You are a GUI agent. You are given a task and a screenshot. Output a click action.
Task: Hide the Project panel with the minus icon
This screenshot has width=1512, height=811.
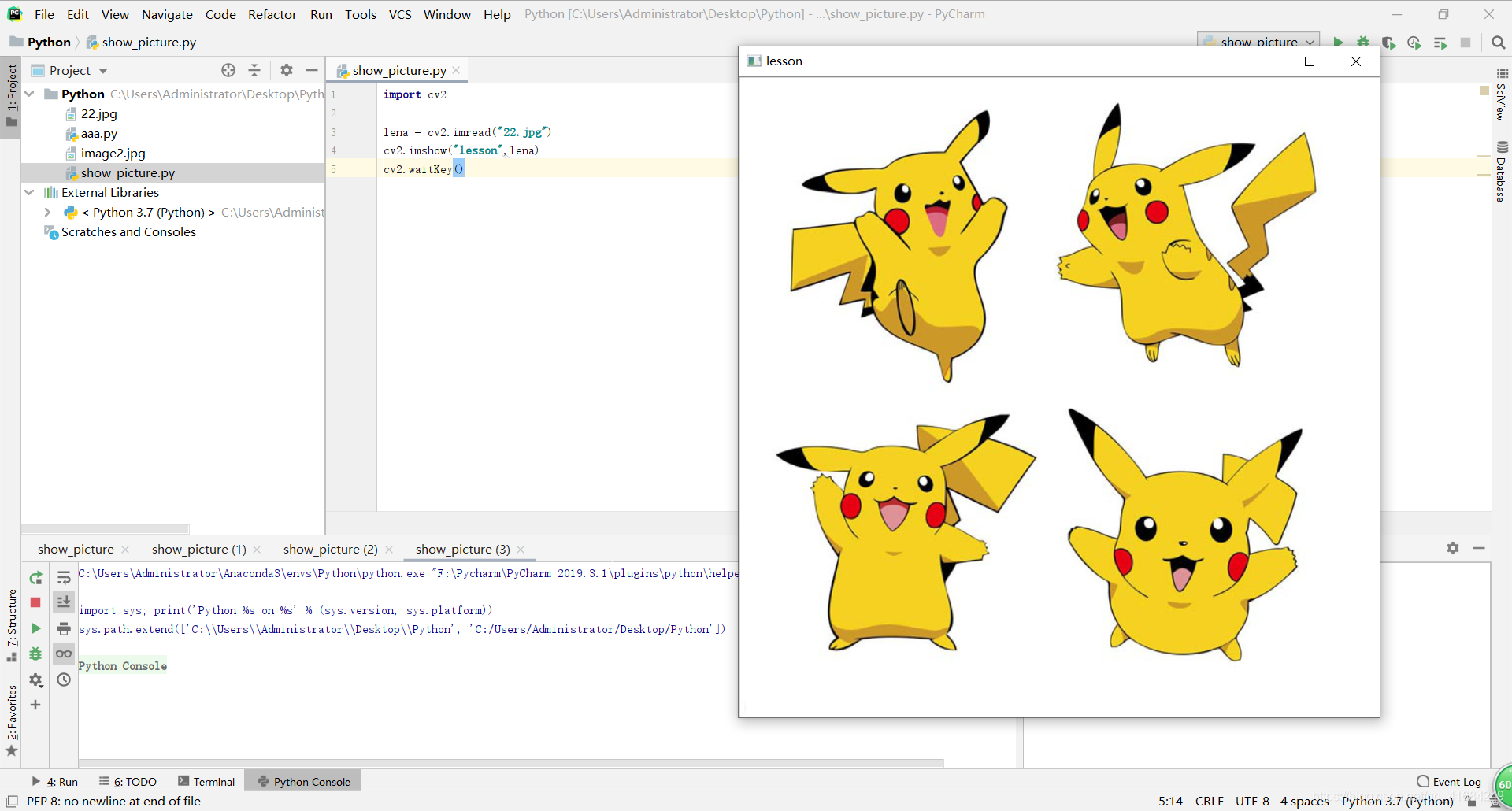click(312, 70)
